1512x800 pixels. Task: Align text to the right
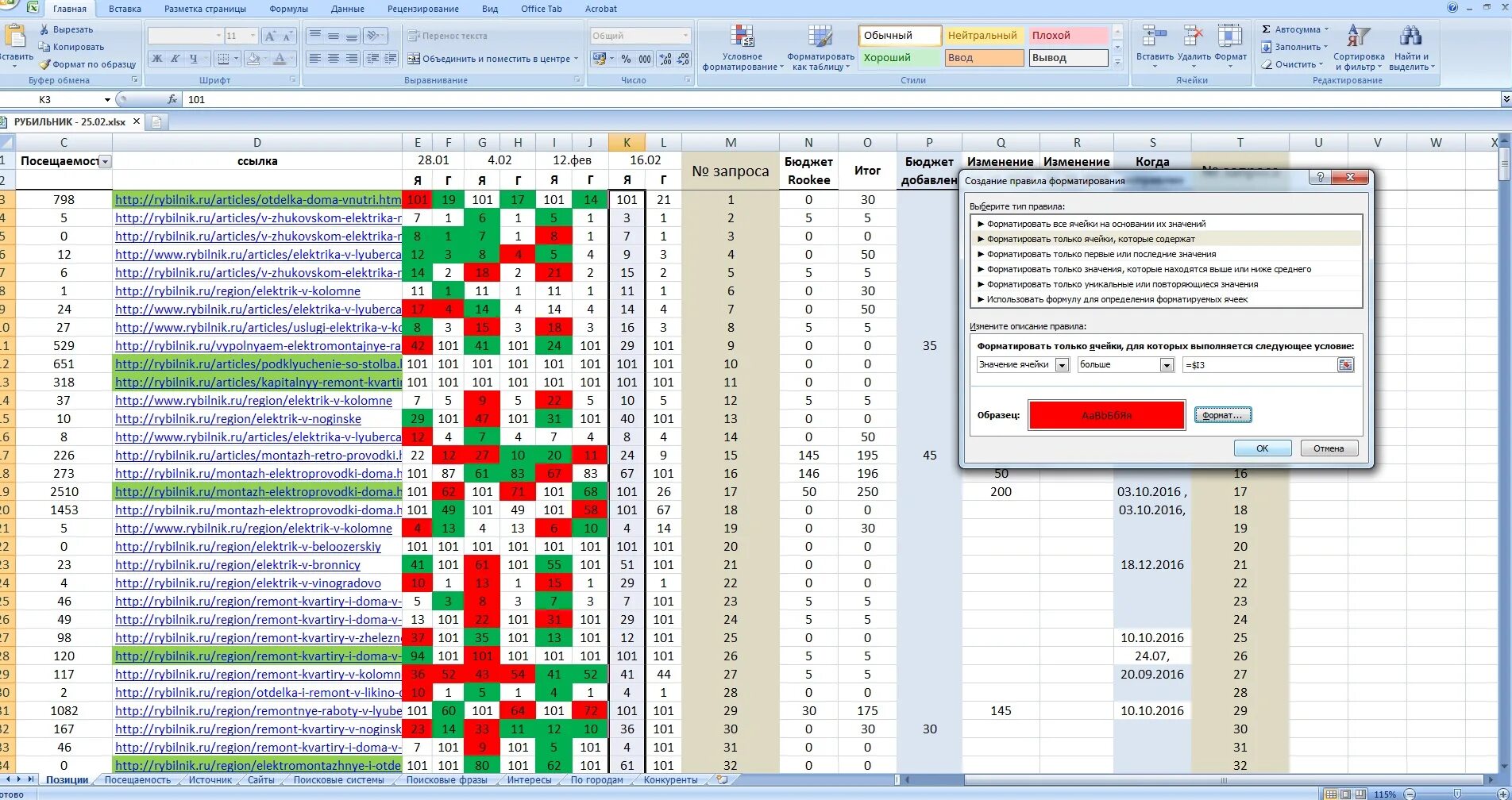tap(351, 59)
